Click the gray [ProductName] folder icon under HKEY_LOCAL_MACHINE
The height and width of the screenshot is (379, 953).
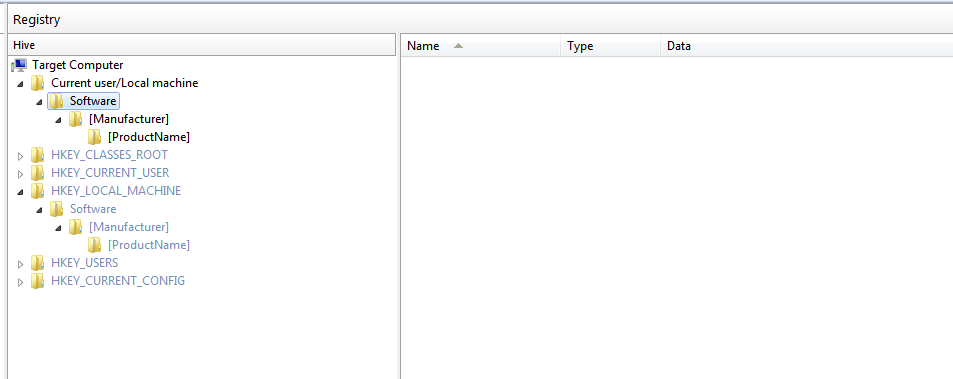[94, 245]
